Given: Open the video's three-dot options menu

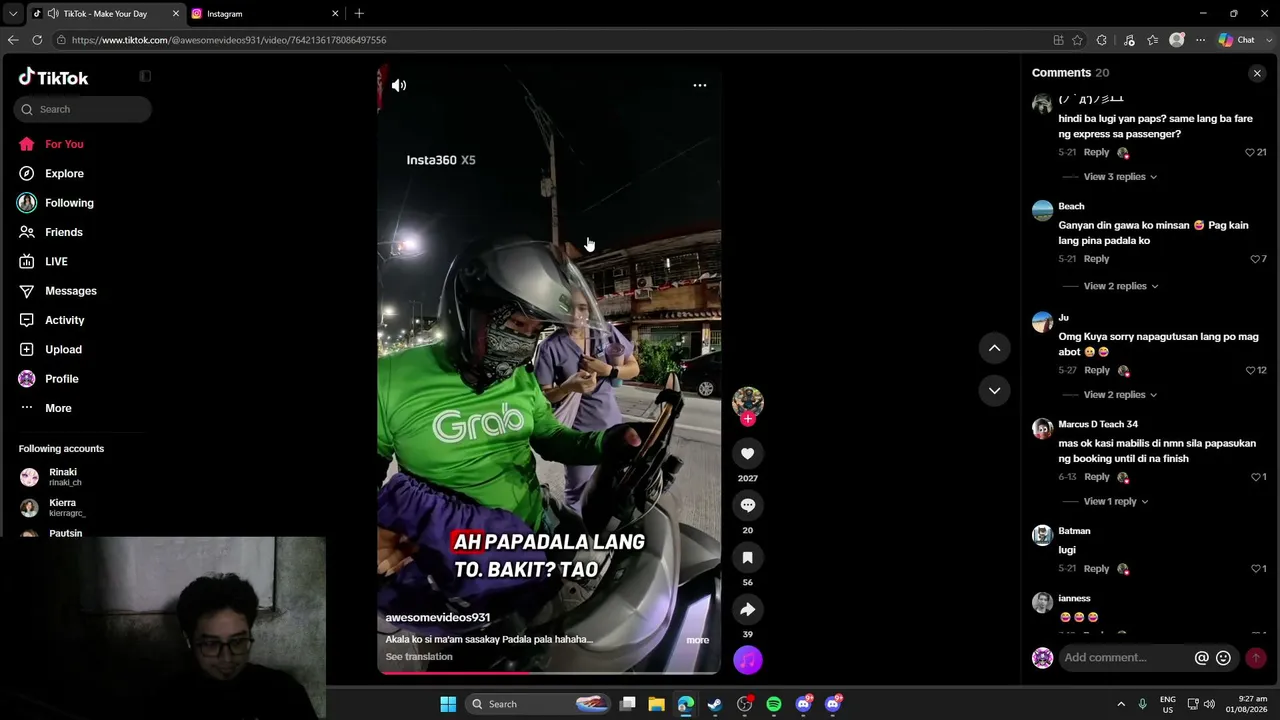Looking at the screenshot, I should 700,85.
